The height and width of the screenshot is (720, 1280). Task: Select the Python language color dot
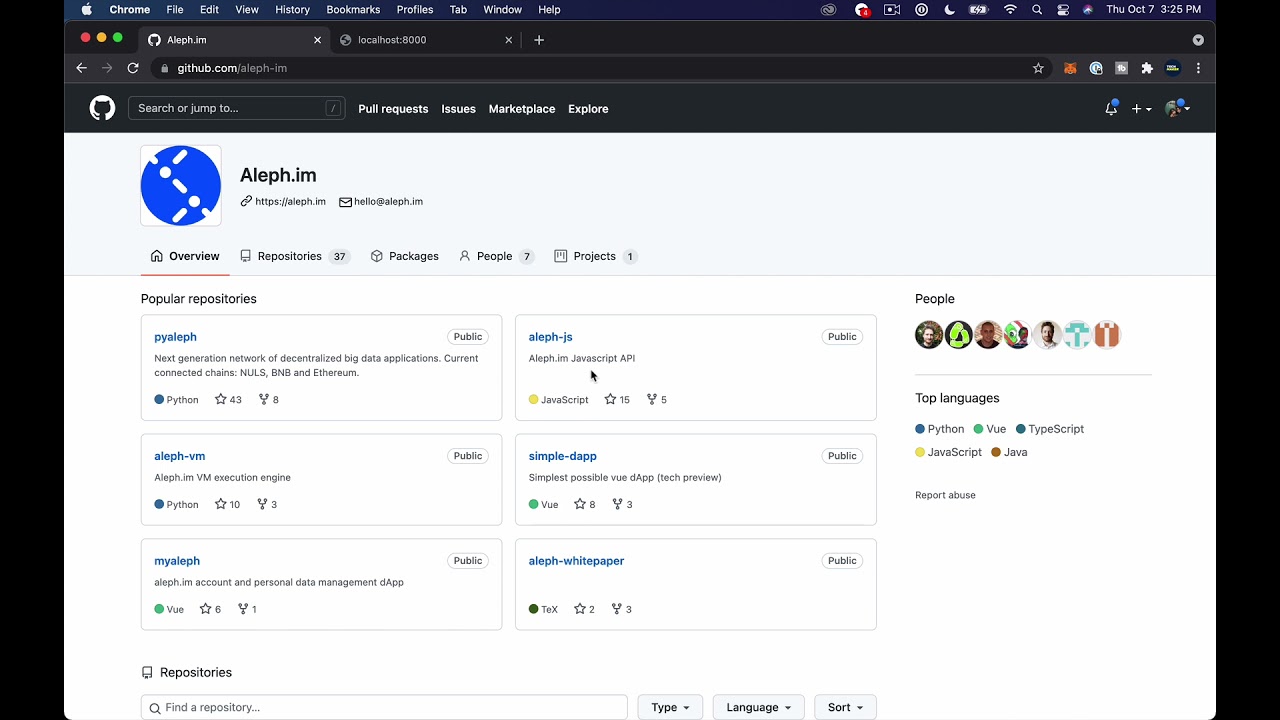[920, 429]
